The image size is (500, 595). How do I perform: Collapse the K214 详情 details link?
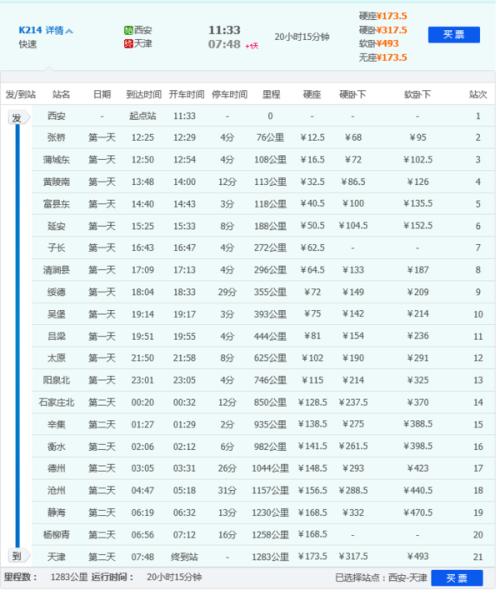click(46, 30)
